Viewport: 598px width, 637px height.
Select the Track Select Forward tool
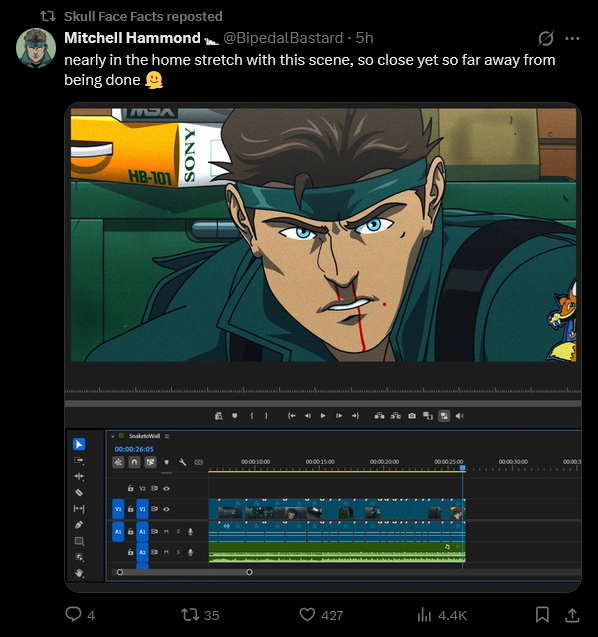coord(79,460)
